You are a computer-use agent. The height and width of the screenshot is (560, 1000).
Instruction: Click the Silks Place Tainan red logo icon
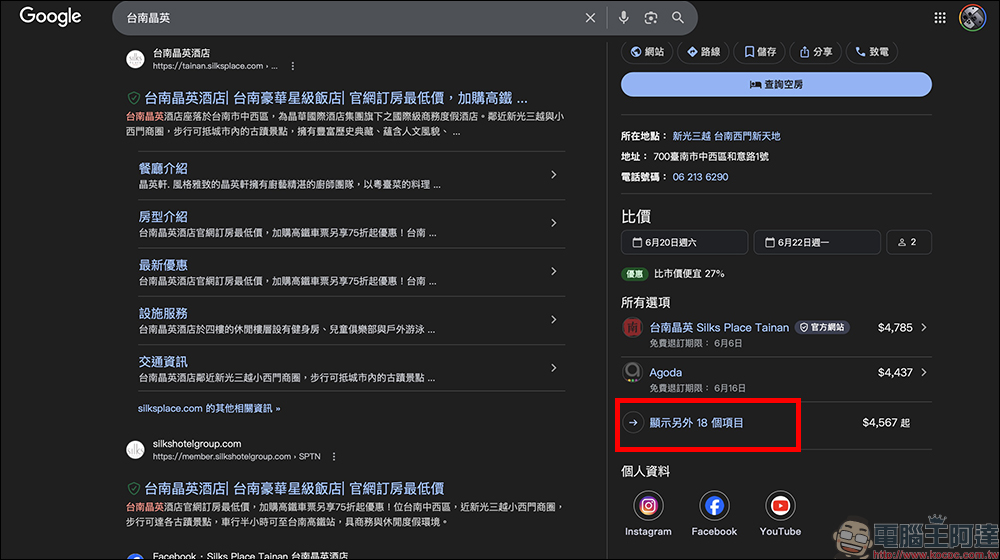pos(632,327)
